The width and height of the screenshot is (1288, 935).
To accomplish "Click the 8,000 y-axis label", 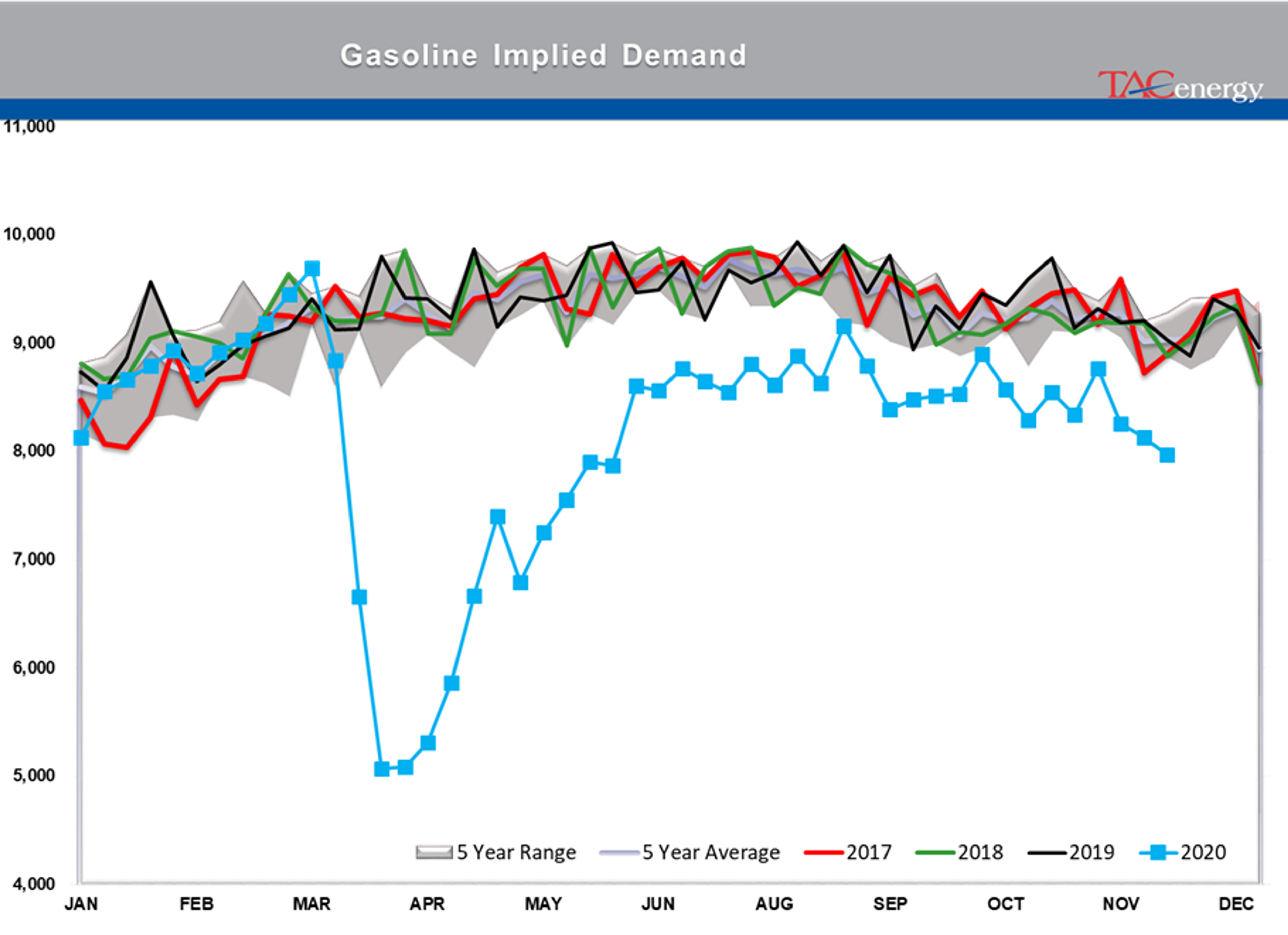I will click(34, 450).
